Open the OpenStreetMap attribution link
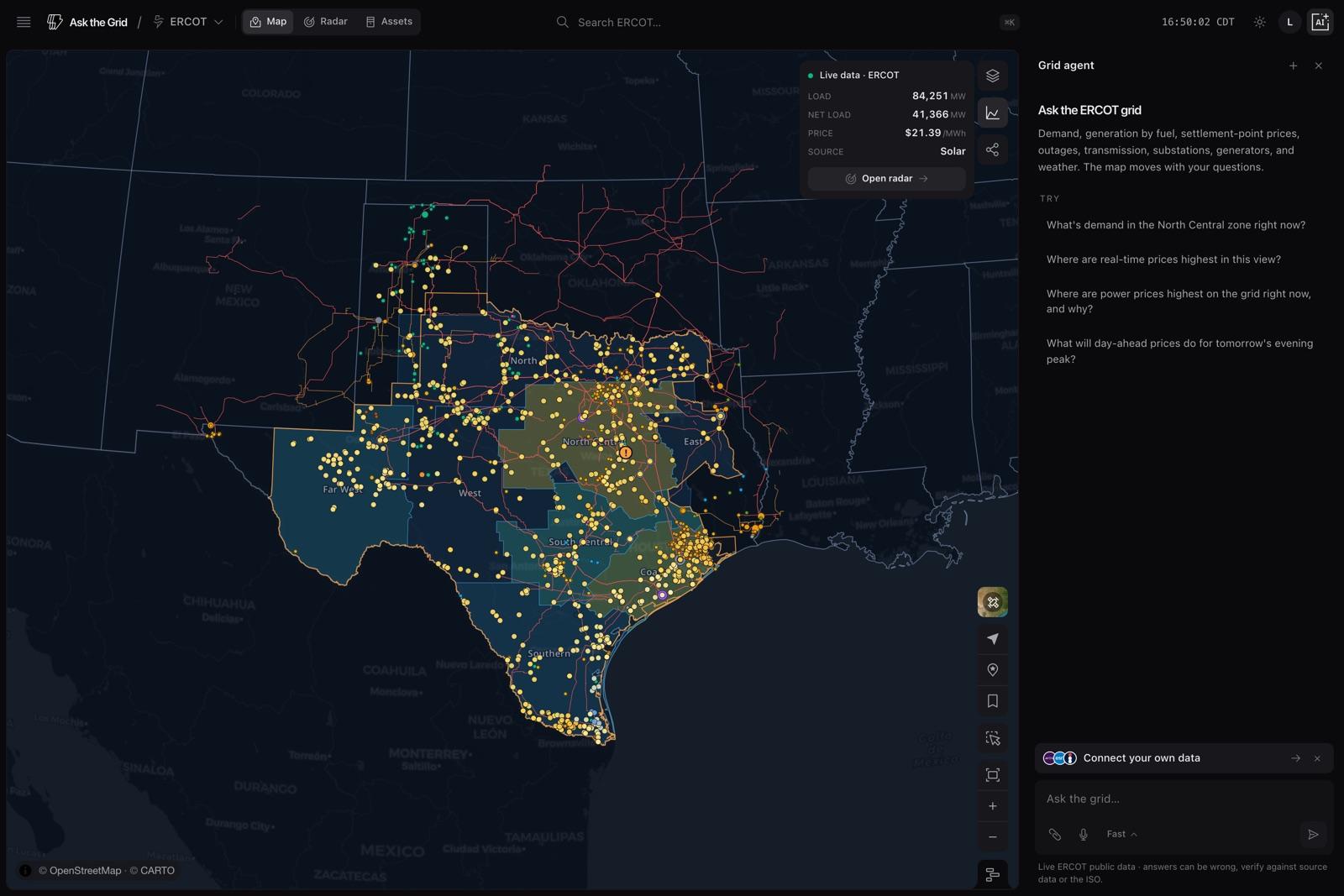 pyautogui.click(x=80, y=871)
